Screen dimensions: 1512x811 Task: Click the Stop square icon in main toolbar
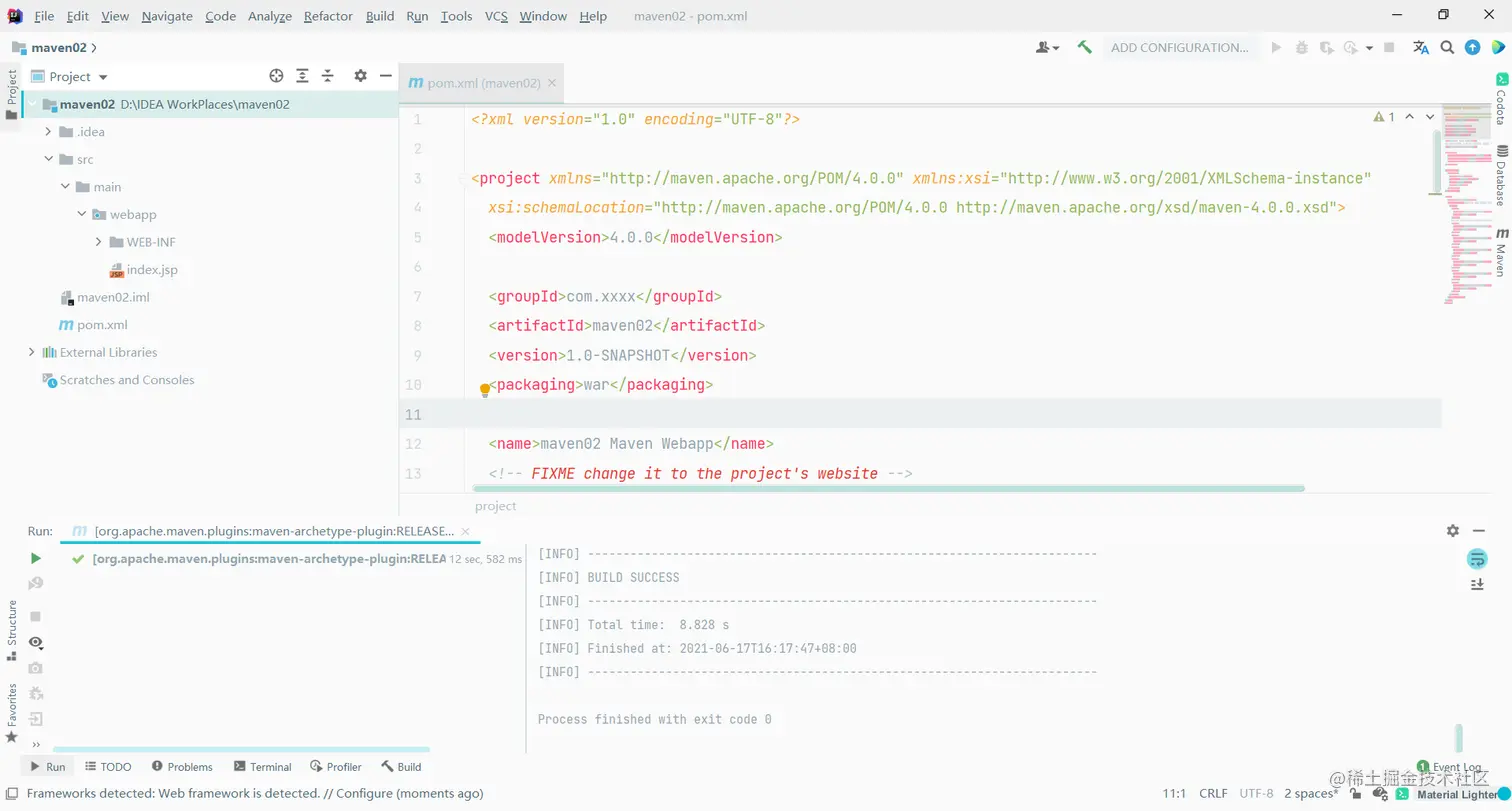point(1390,47)
